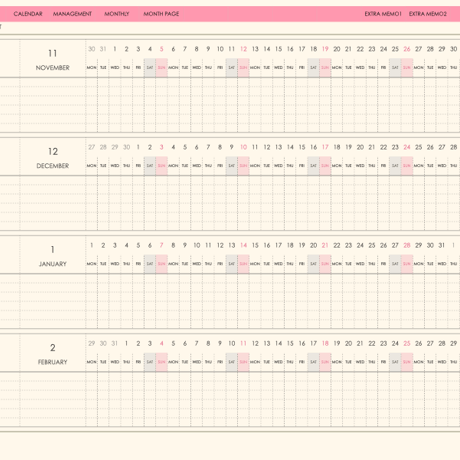Image resolution: width=460 pixels, height=460 pixels.
Task: Click January date 14 in pink
Action: point(244,245)
